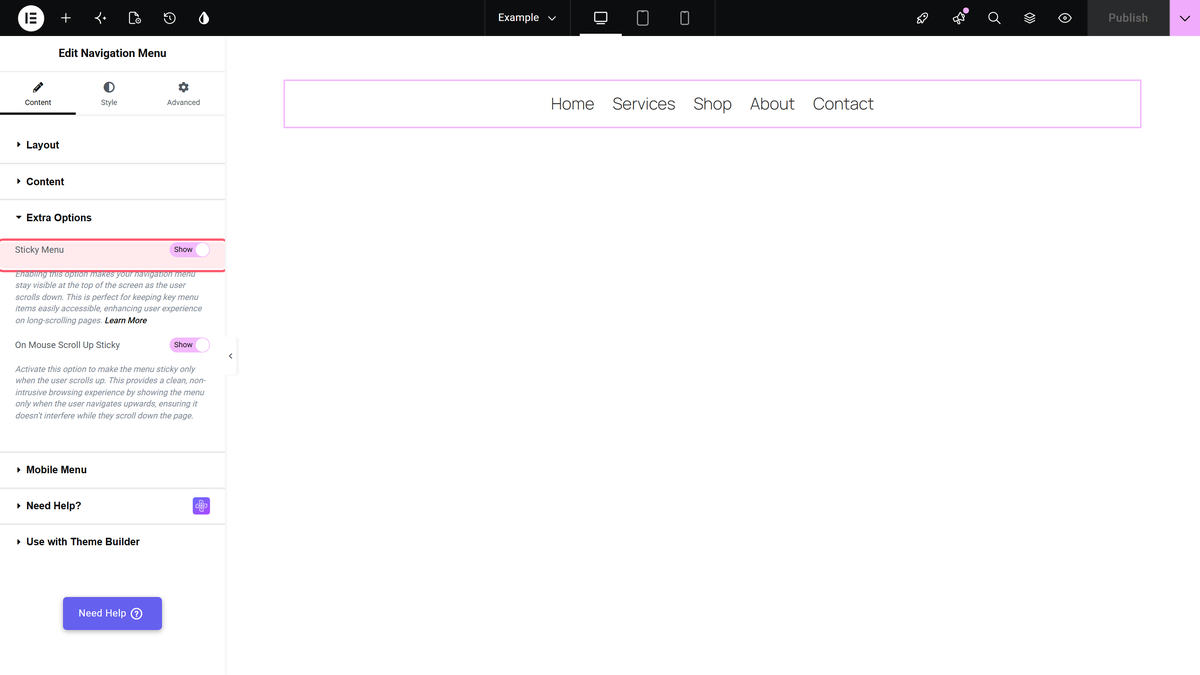Open document settings page icon

[x=135, y=18]
